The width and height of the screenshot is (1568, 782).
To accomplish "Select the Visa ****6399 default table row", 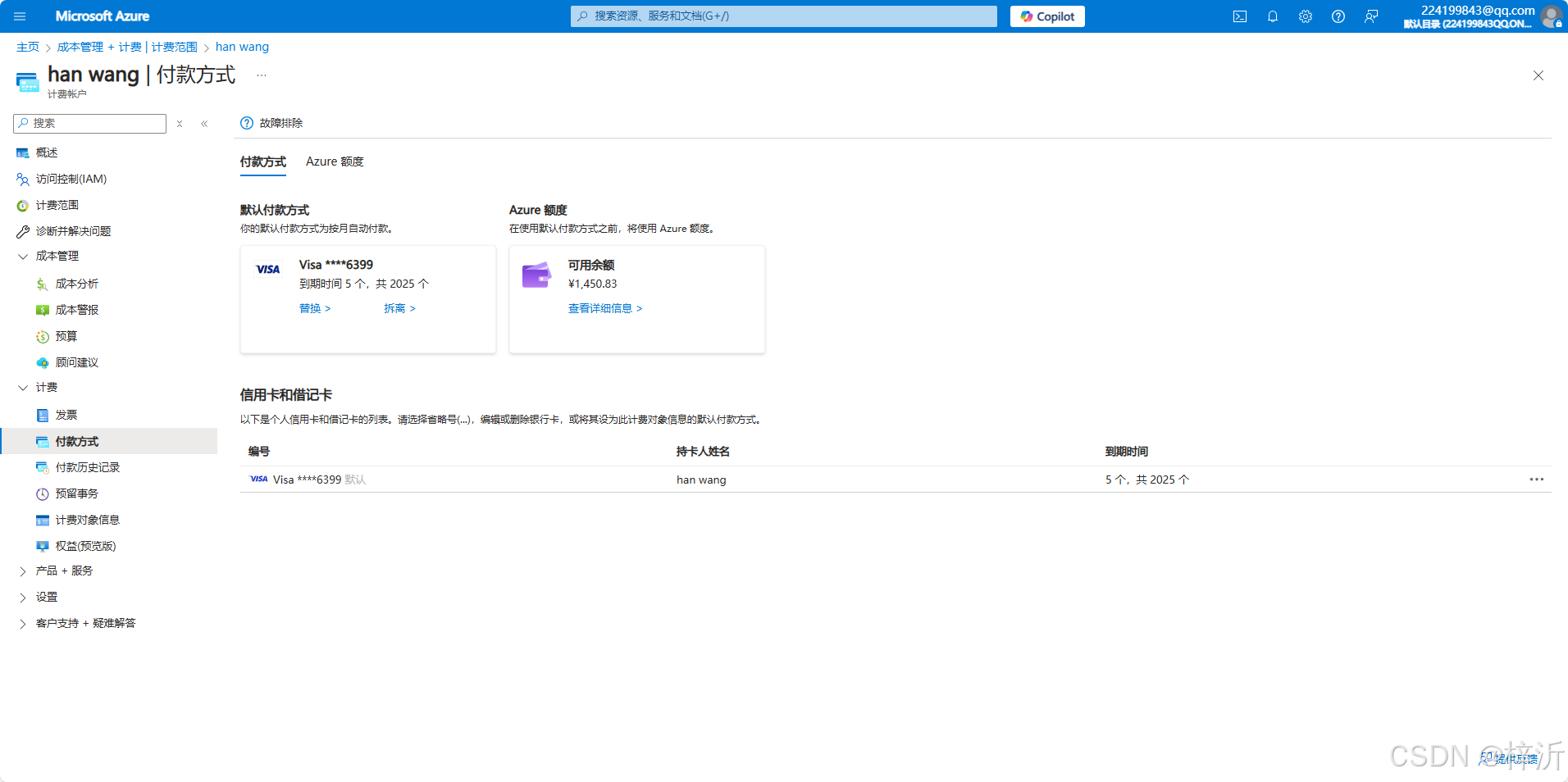I will [896, 480].
